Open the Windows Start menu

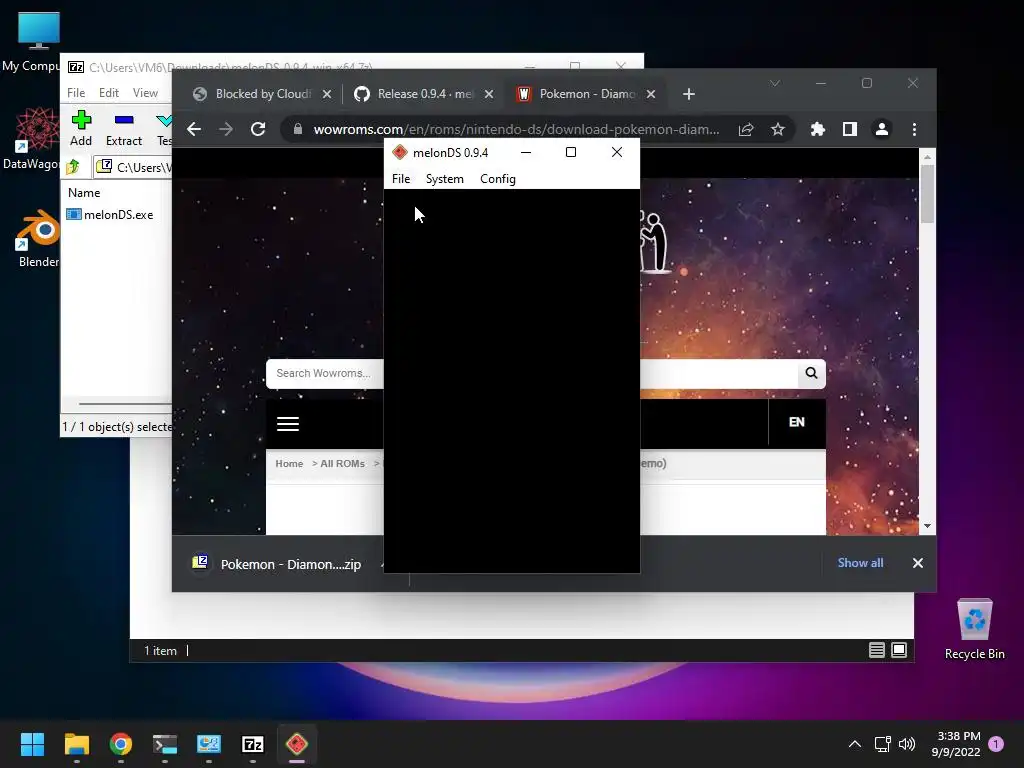pyautogui.click(x=32, y=744)
